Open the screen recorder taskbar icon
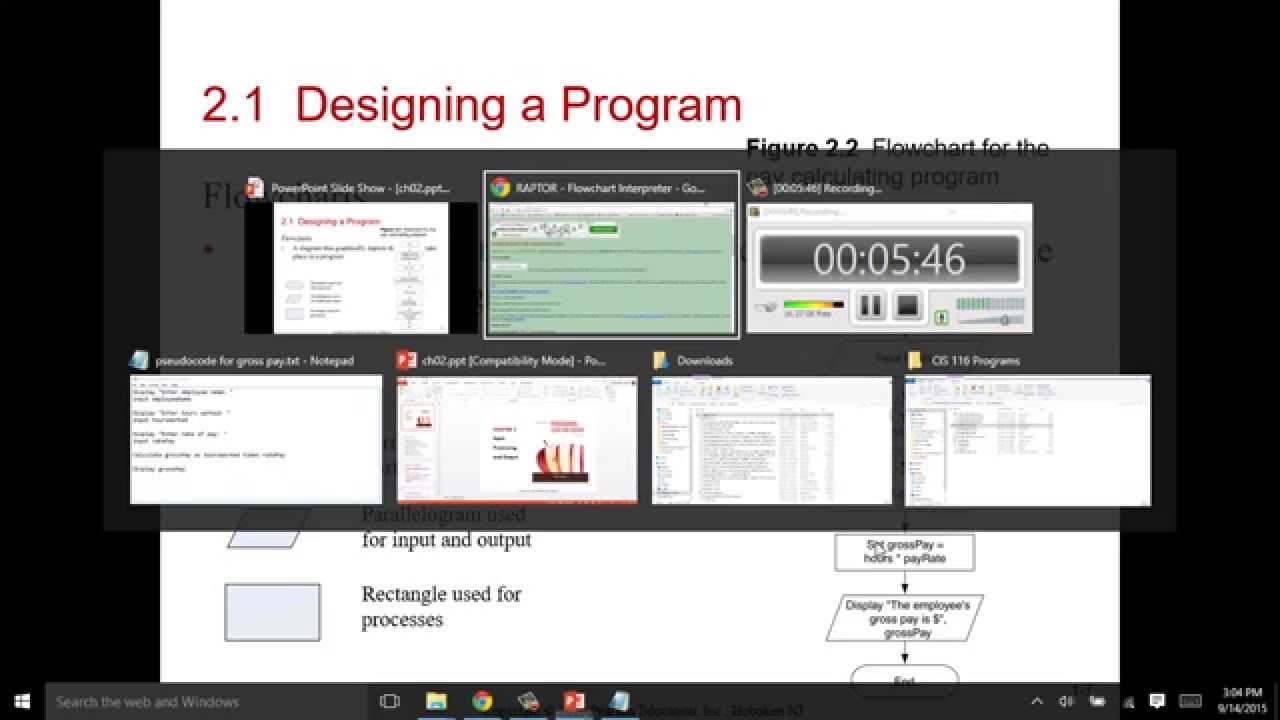 tap(528, 701)
